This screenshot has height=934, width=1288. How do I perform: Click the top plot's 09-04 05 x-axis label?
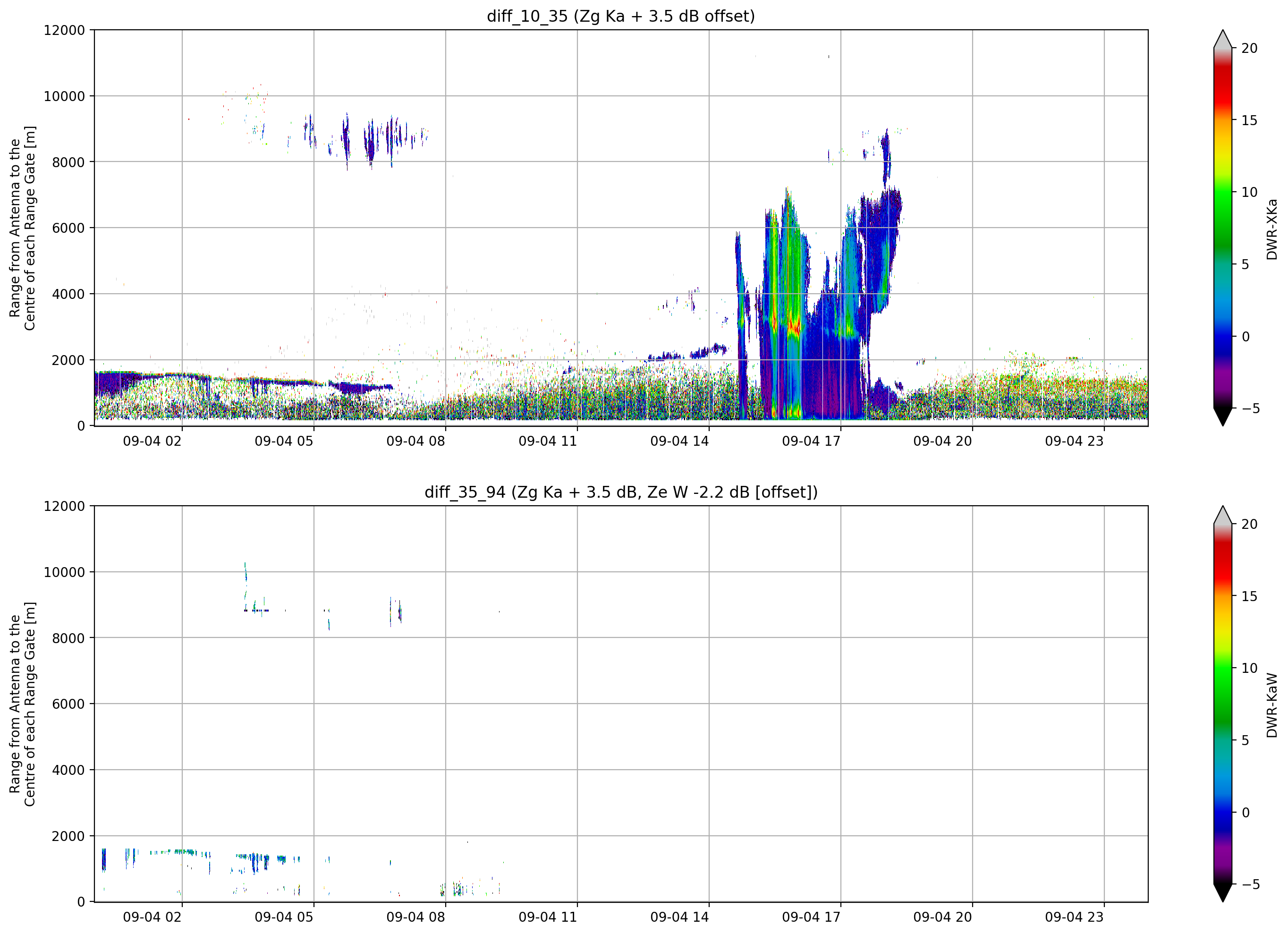point(284,441)
